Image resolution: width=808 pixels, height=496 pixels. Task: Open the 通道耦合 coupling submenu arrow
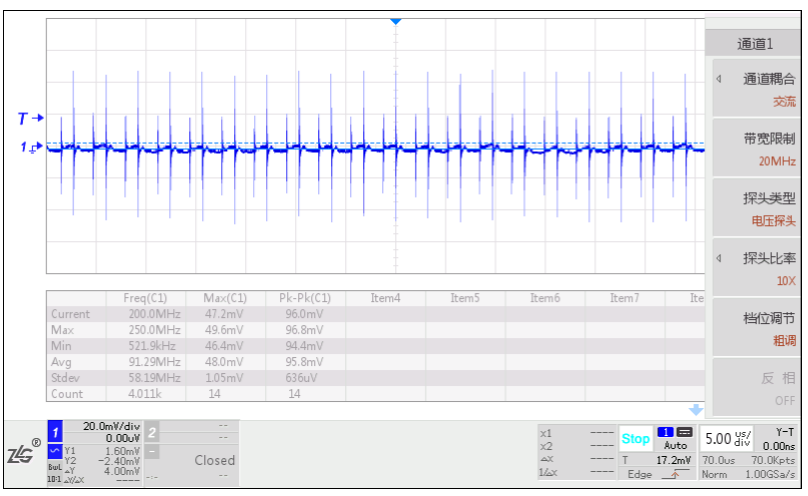click(x=719, y=79)
